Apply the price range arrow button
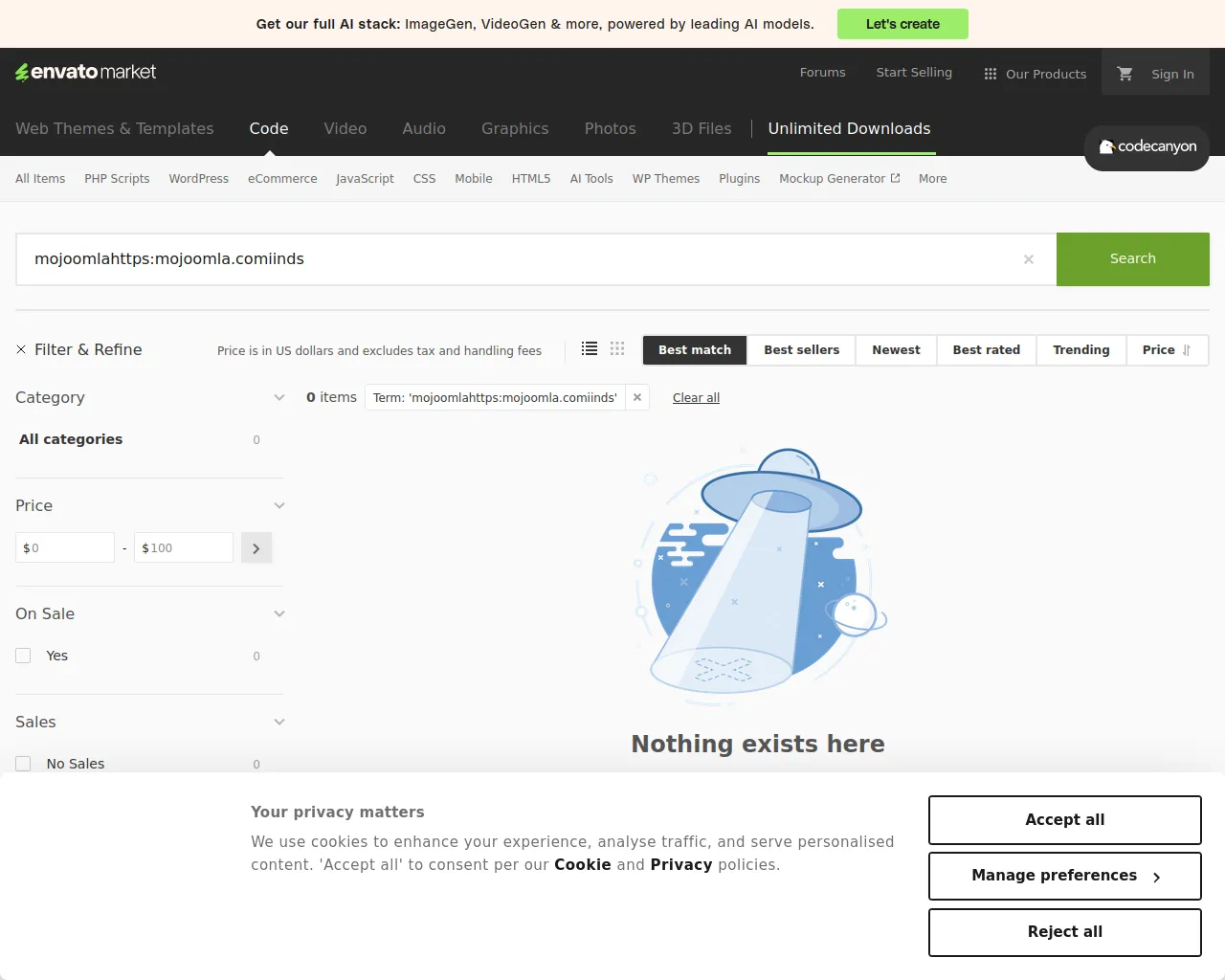Image resolution: width=1225 pixels, height=980 pixels. click(256, 548)
